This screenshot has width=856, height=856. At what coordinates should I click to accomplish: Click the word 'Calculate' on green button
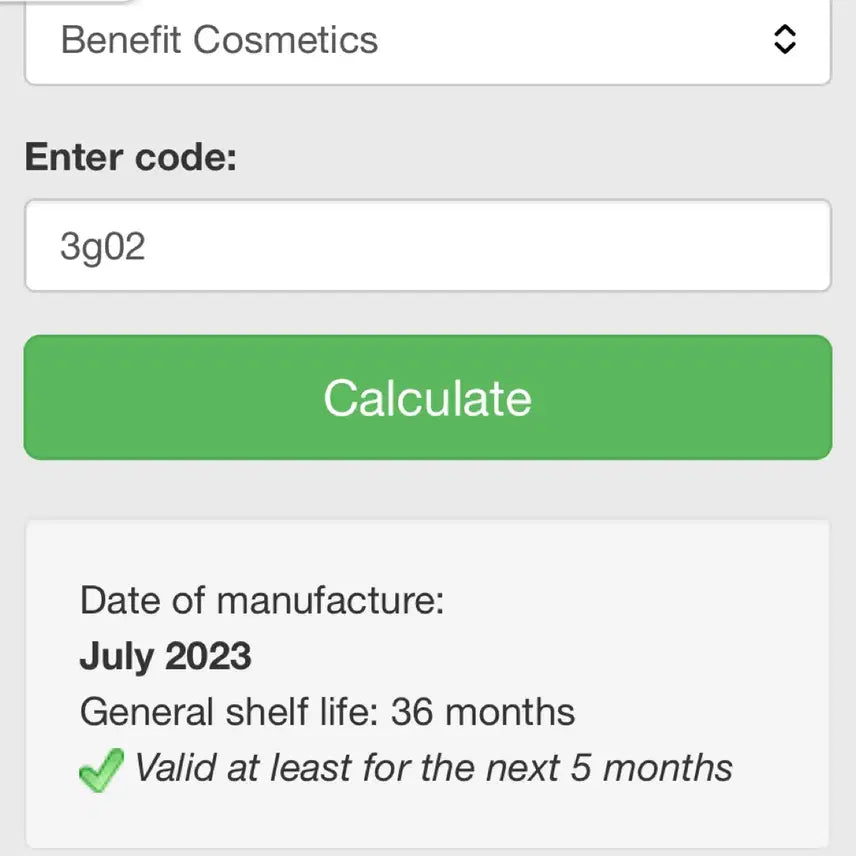427,397
